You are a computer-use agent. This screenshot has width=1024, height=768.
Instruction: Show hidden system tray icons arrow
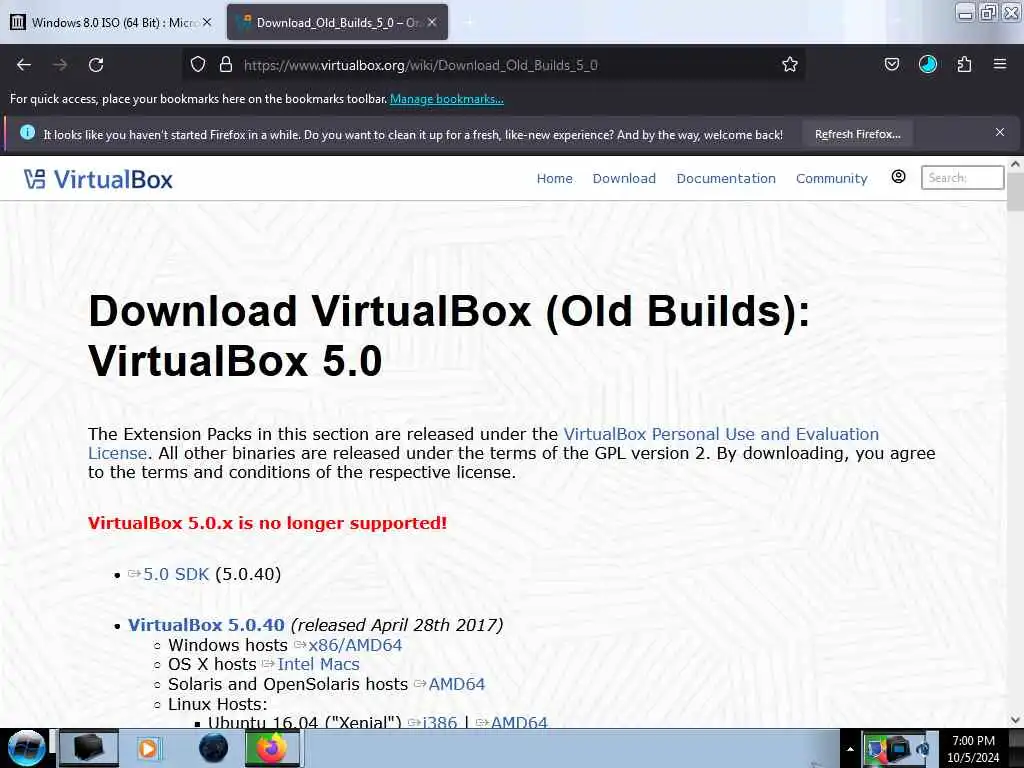[x=850, y=749]
